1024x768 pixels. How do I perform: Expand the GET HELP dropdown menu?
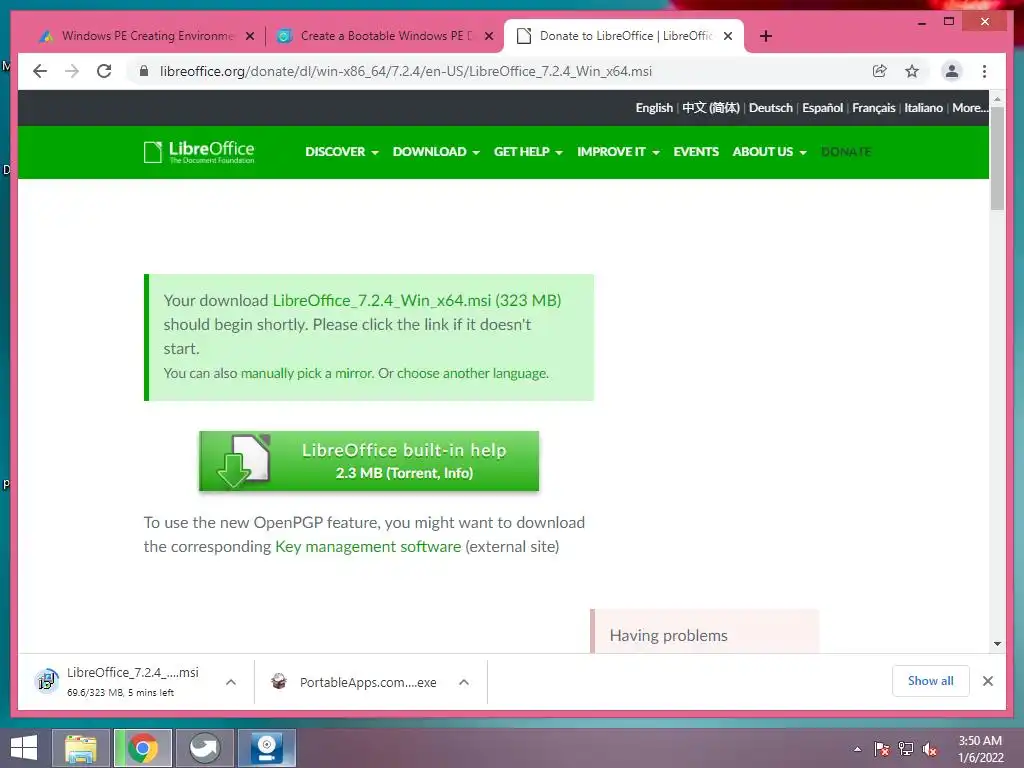click(528, 152)
